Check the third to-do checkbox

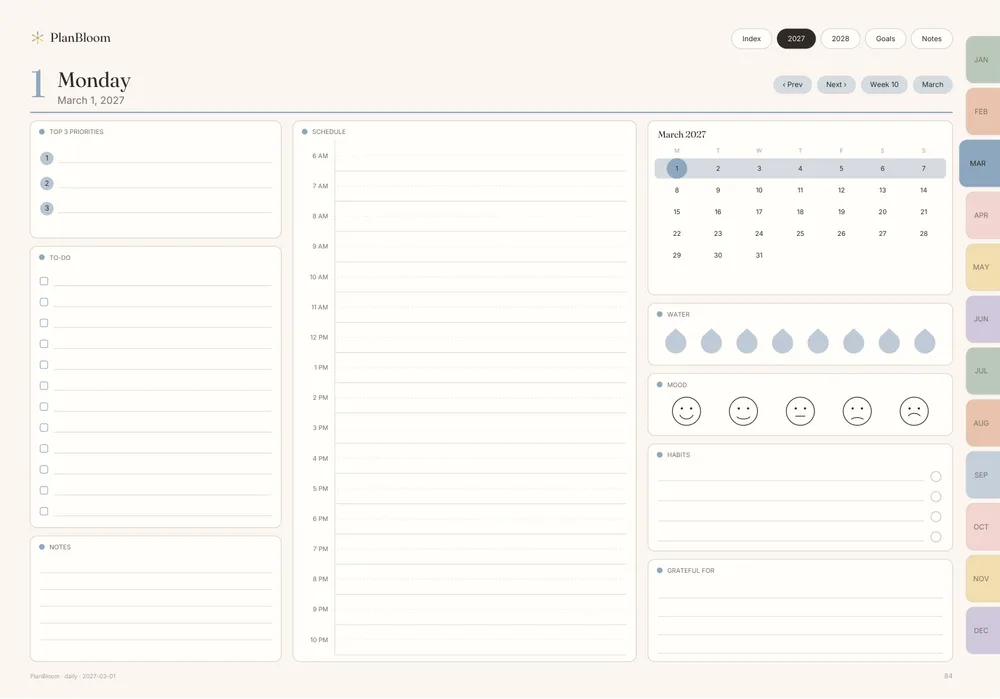coord(44,323)
